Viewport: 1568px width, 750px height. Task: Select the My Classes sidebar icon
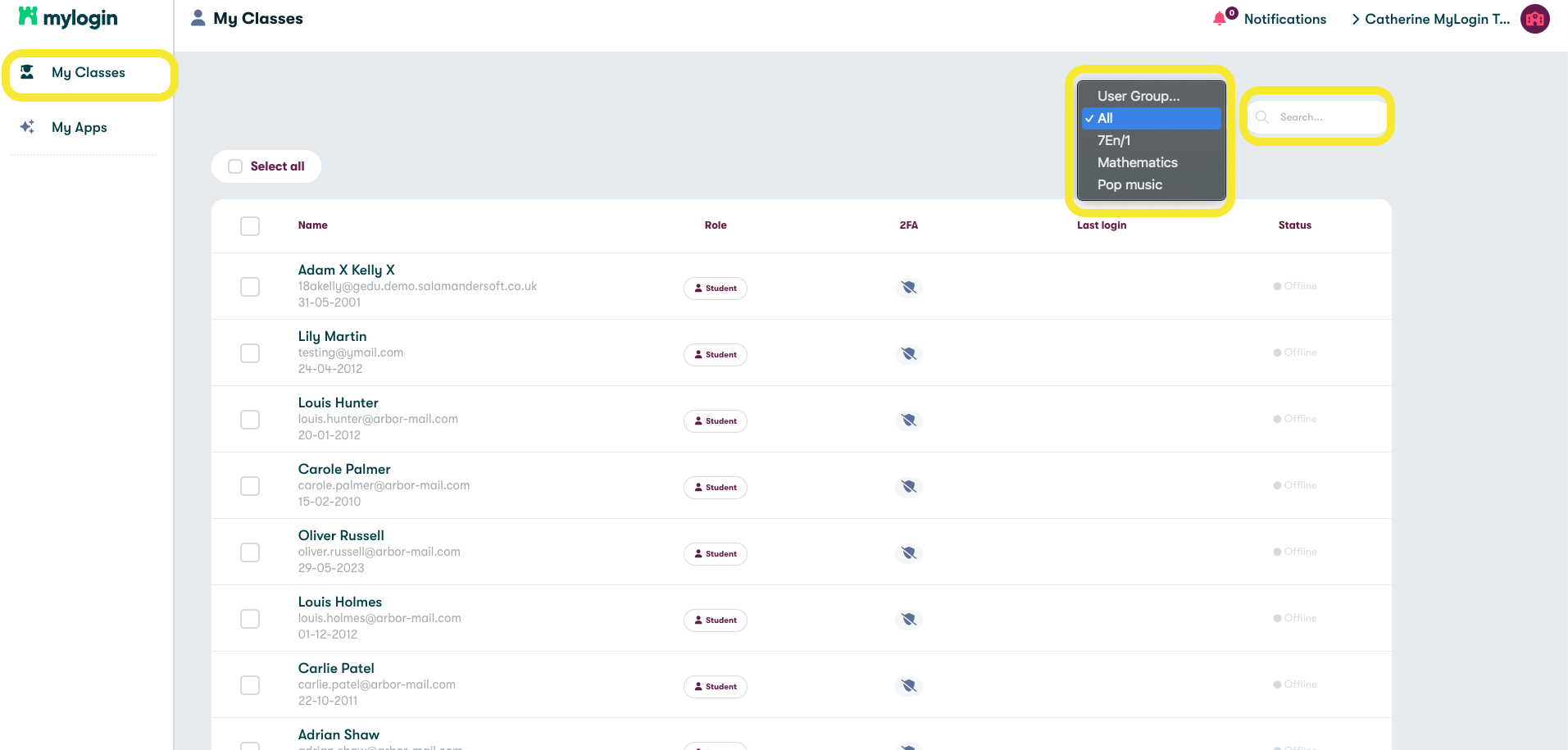click(x=27, y=72)
